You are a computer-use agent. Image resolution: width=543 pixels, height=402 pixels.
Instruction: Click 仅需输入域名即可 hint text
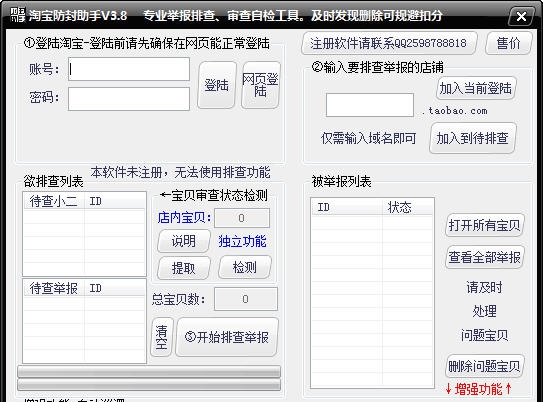coord(368,139)
